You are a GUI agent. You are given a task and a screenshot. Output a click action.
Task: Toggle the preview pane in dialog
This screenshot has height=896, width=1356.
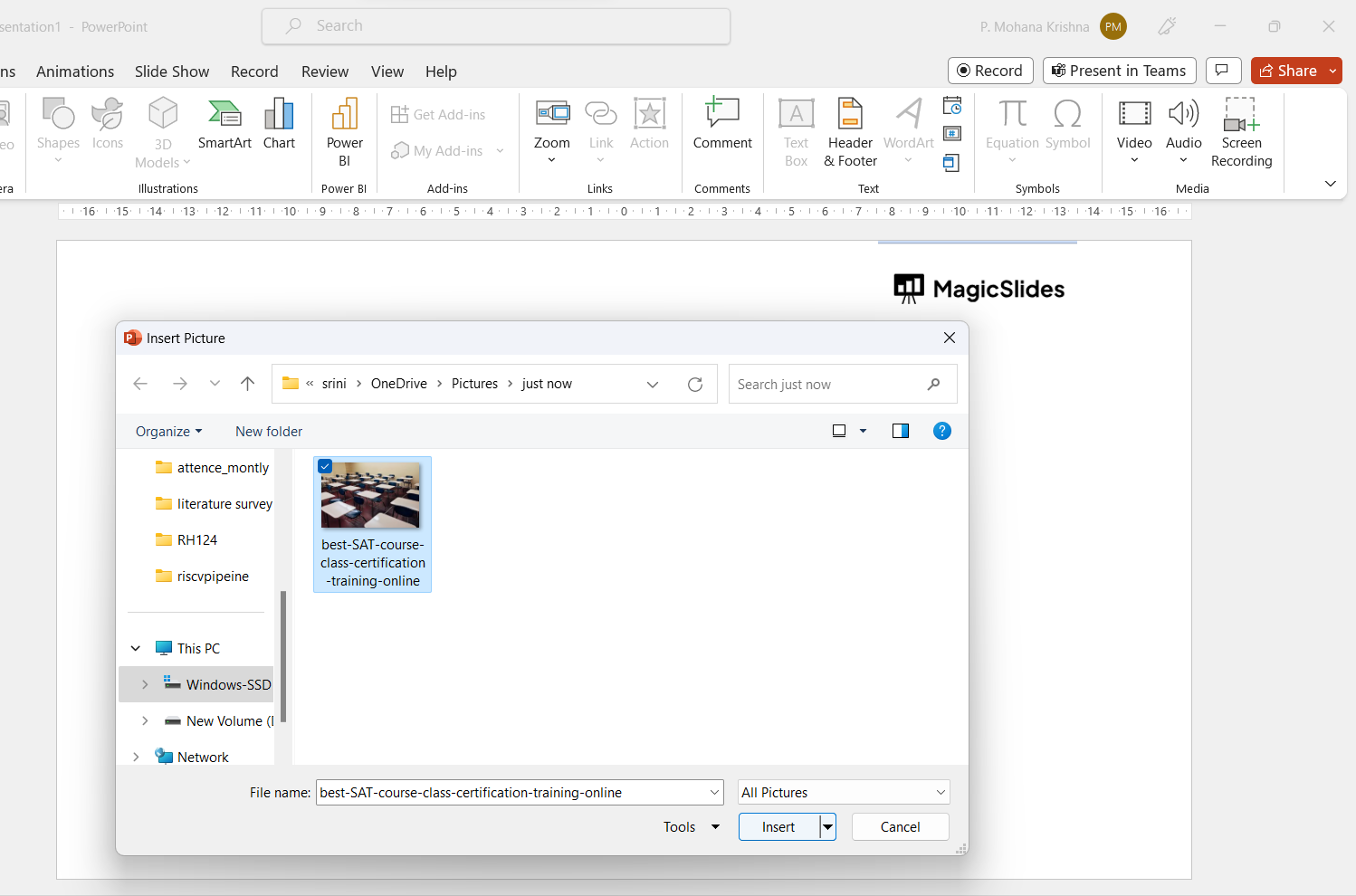[x=900, y=432]
